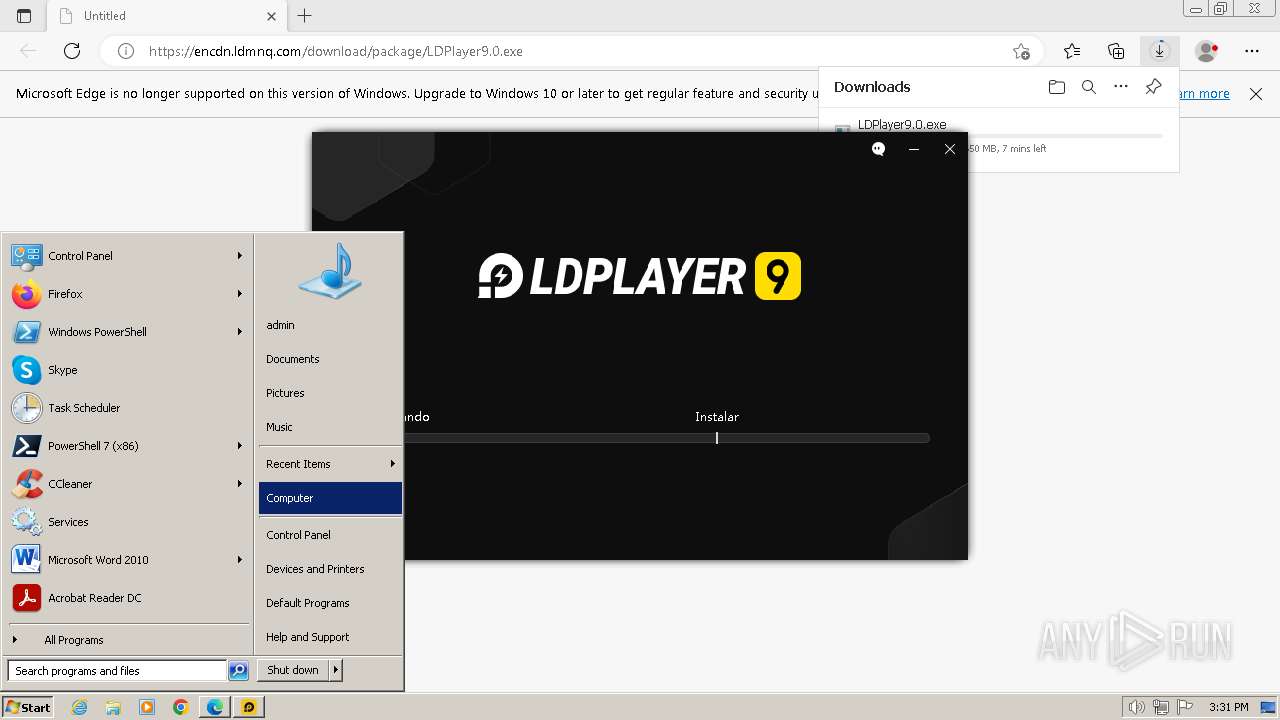Viewport: 1280px width, 720px height.
Task: Click the 3:31 PM taskbar clock
Action: tap(1228, 707)
